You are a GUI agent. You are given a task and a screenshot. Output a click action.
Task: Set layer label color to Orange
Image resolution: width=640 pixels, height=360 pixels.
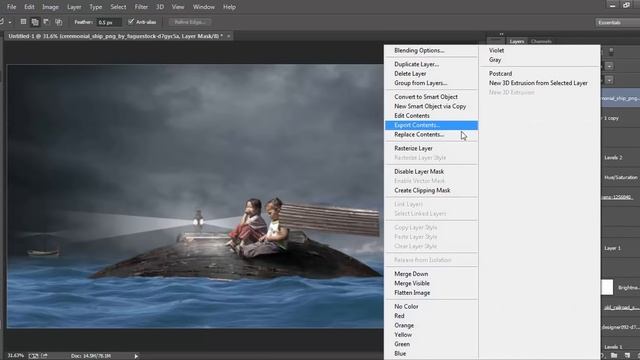coord(431,326)
